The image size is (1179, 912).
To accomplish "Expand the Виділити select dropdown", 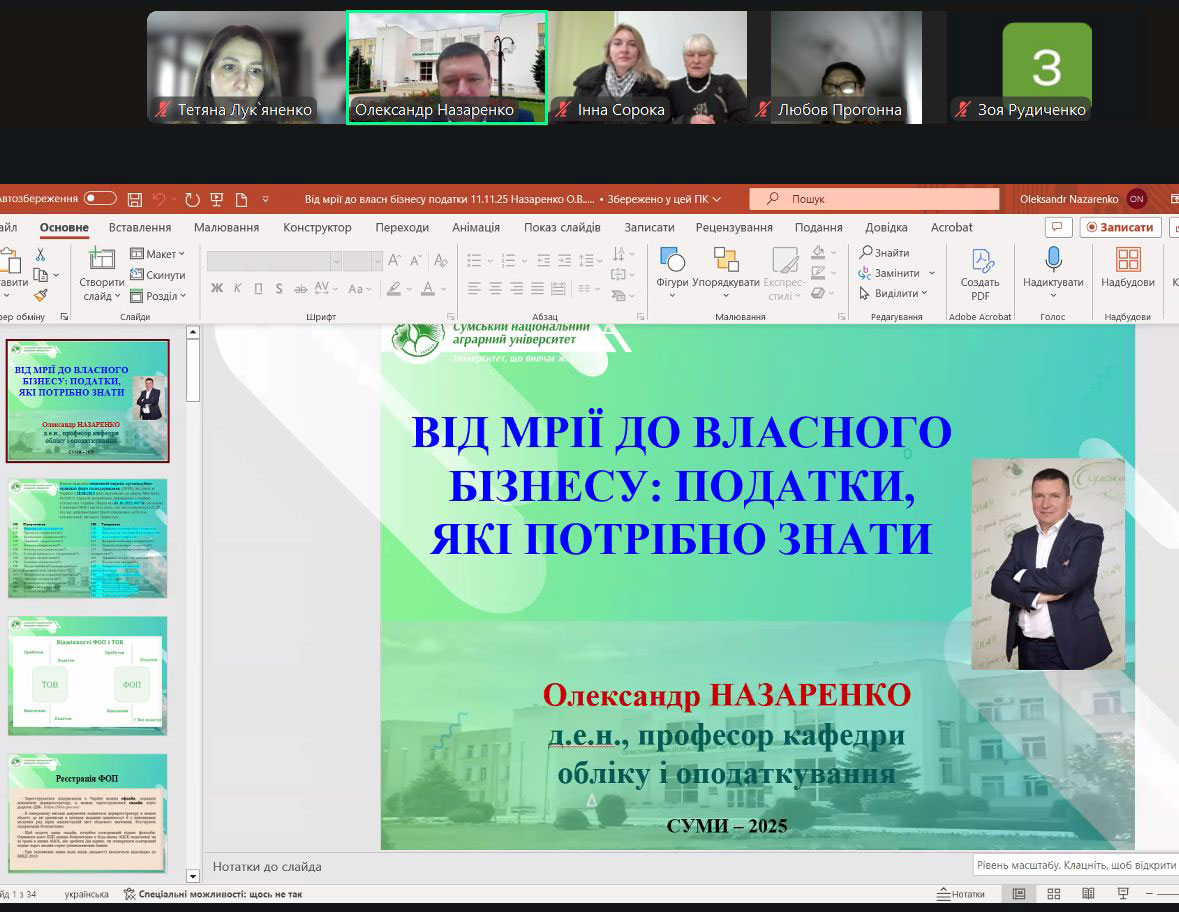I will click(x=895, y=293).
